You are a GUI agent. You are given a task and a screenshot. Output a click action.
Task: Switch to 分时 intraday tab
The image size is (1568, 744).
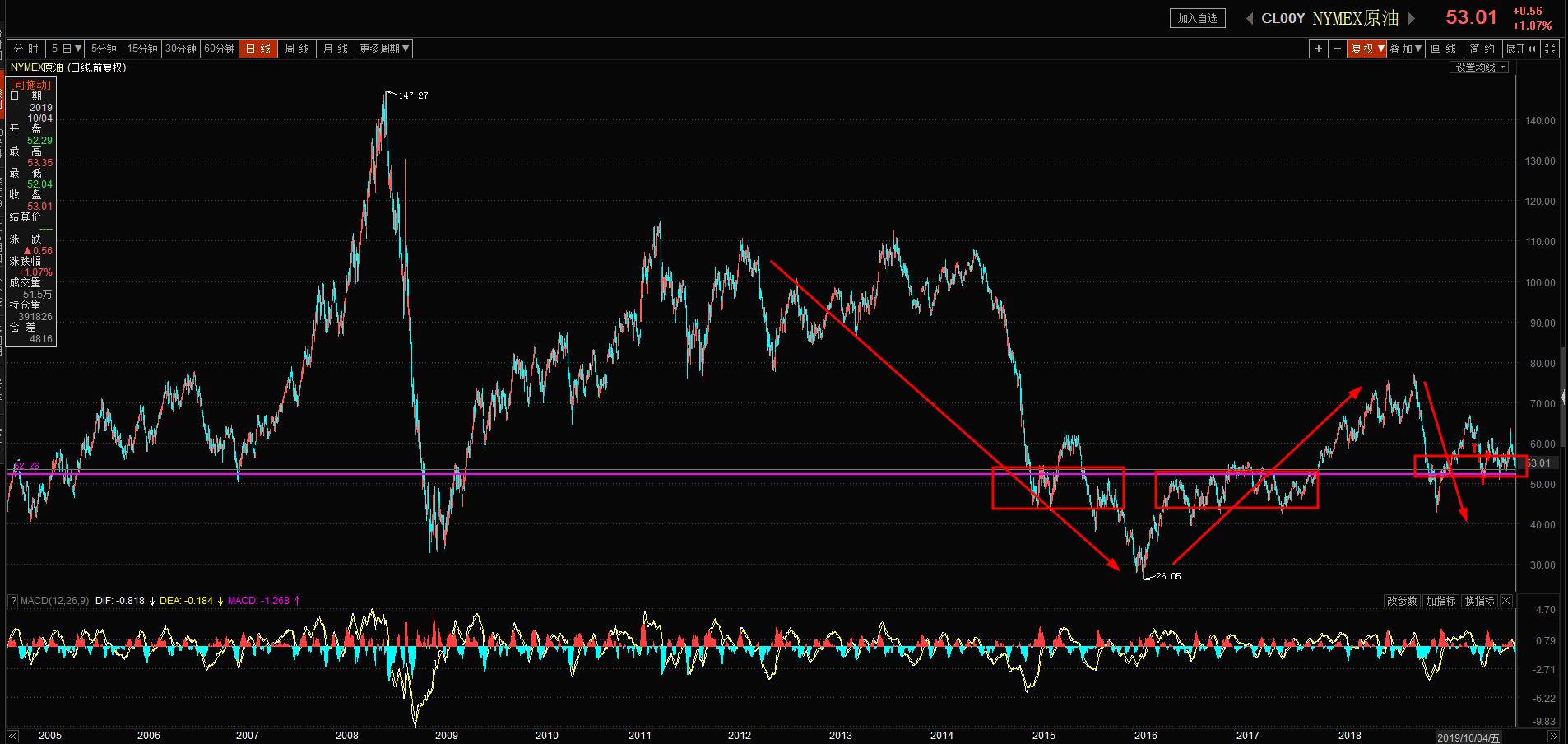[26, 49]
